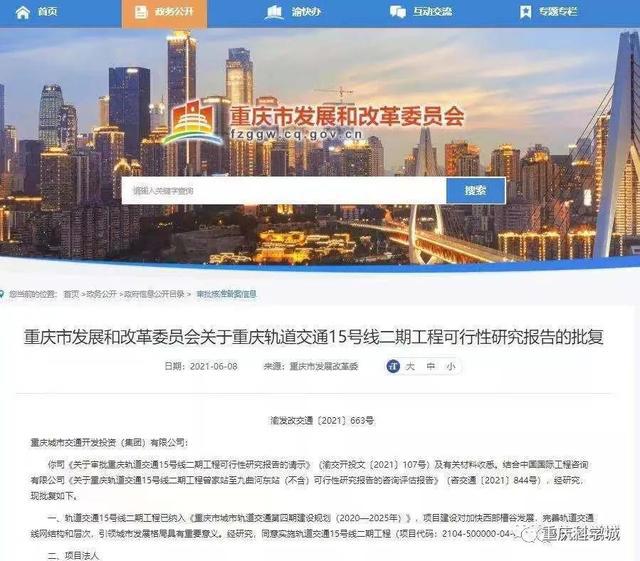This screenshot has width=640, height=561.
Task: Open the 政务公开 breadcrumb link
Action: 101,294
